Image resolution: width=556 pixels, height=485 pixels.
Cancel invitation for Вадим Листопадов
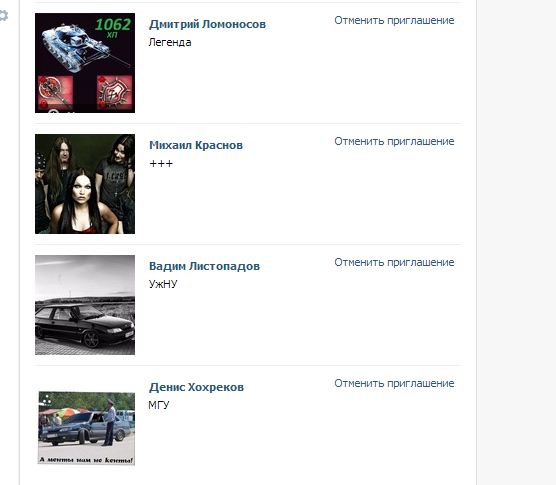click(x=394, y=262)
